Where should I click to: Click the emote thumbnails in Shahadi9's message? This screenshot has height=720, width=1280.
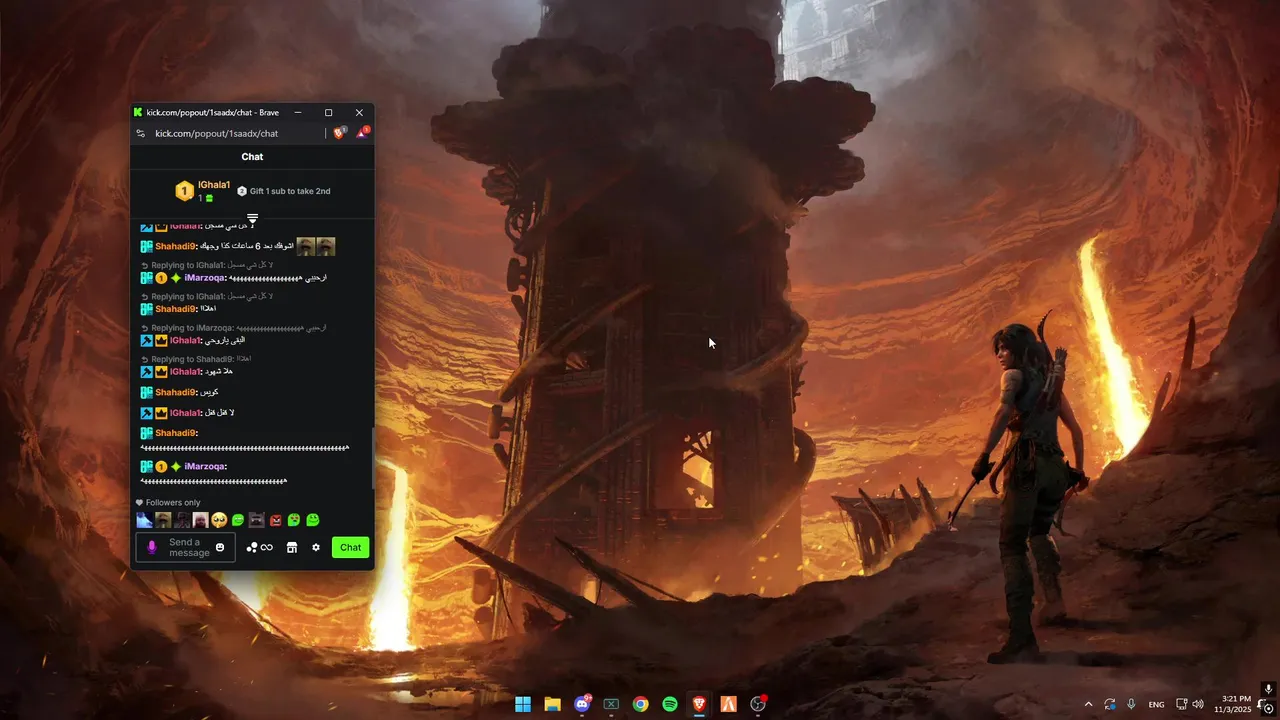[316, 246]
